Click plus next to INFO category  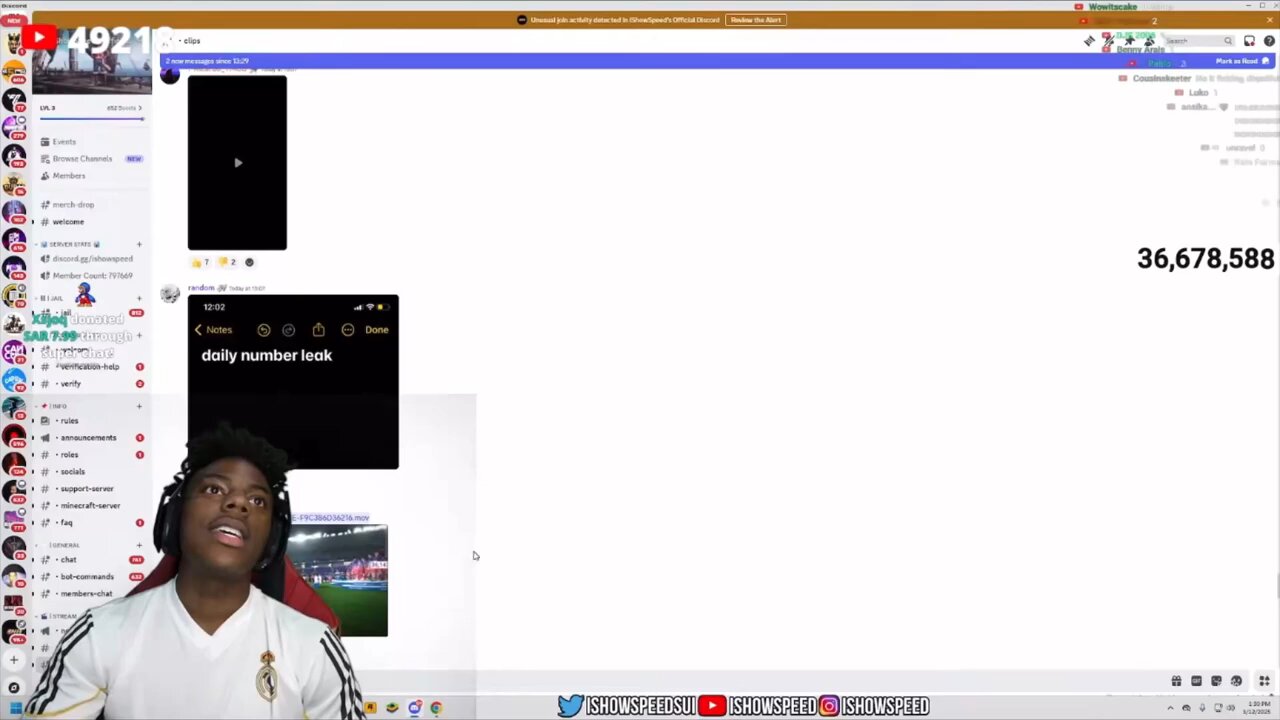coord(139,406)
